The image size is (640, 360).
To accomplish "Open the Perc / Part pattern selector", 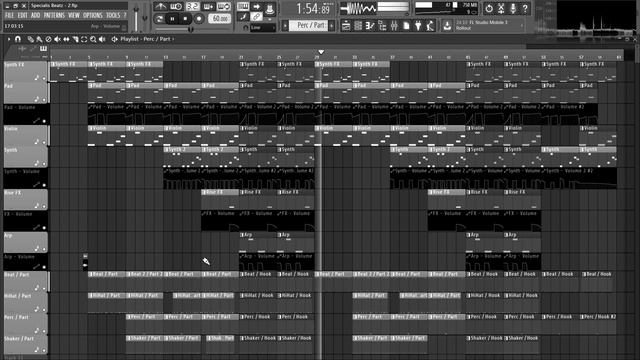I will pyautogui.click(x=309, y=25).
